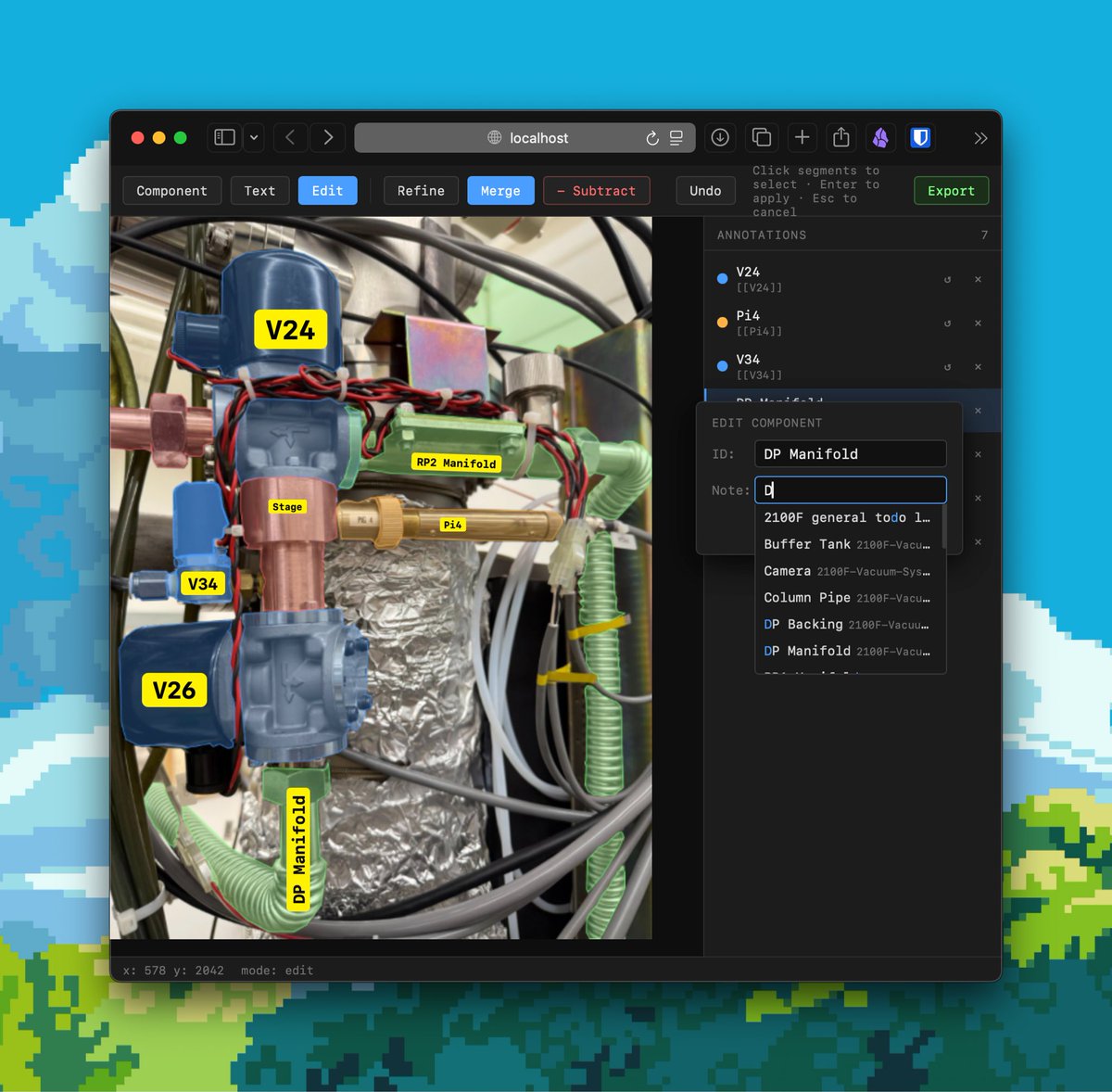Viewport: 1112px width, 1092px height.
Task: Reload the localhost page
Action: click(652, 138)
